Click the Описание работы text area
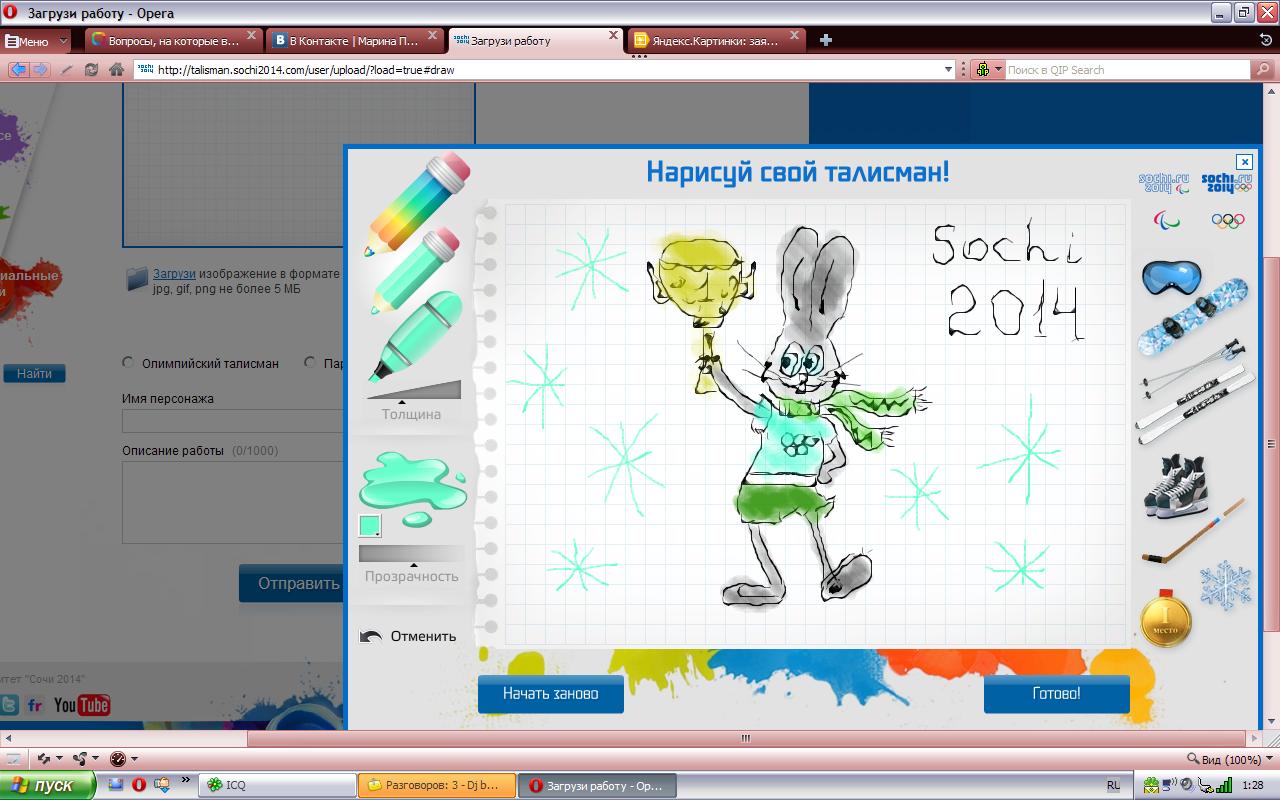Viewport: 1280px width, 800px height. click(x=233, y=502)
